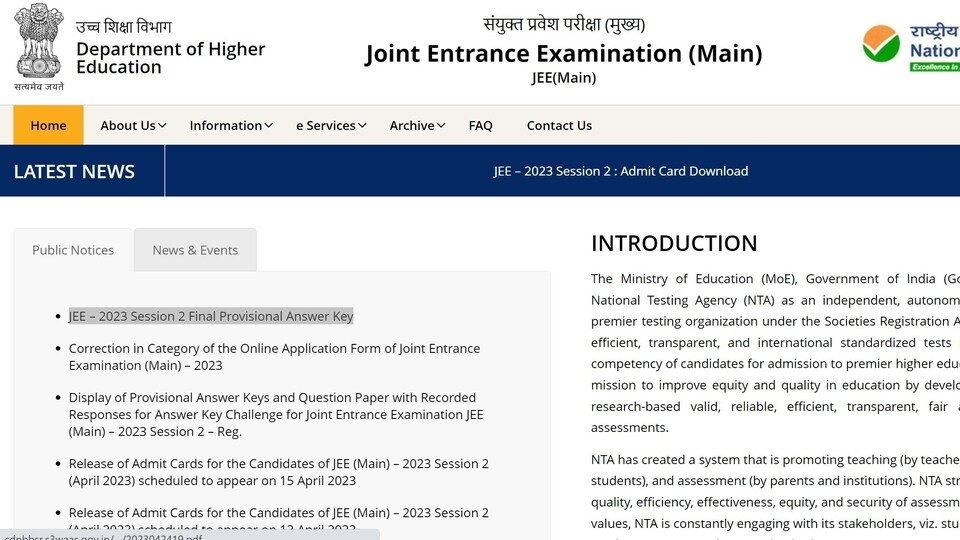Click the Session 2 Admit Card Download ticker
960x540 pixels.
[621, 171]
